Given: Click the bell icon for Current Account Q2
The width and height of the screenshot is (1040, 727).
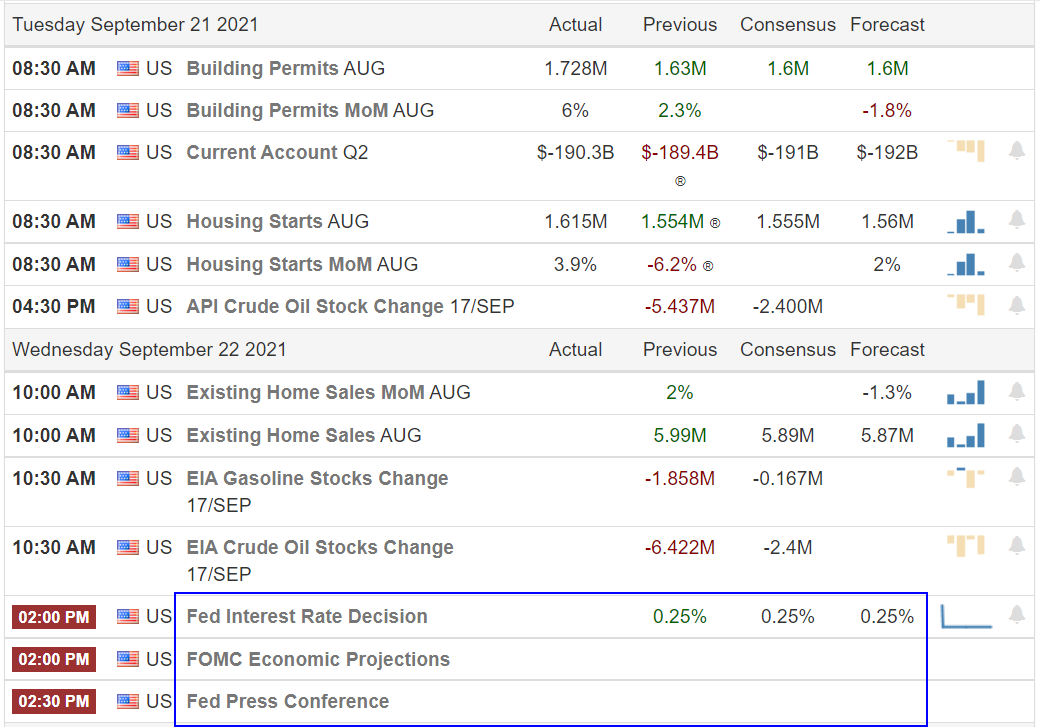Looking at the screenshot, I should pyautogui.click(x=1017, y=152).
